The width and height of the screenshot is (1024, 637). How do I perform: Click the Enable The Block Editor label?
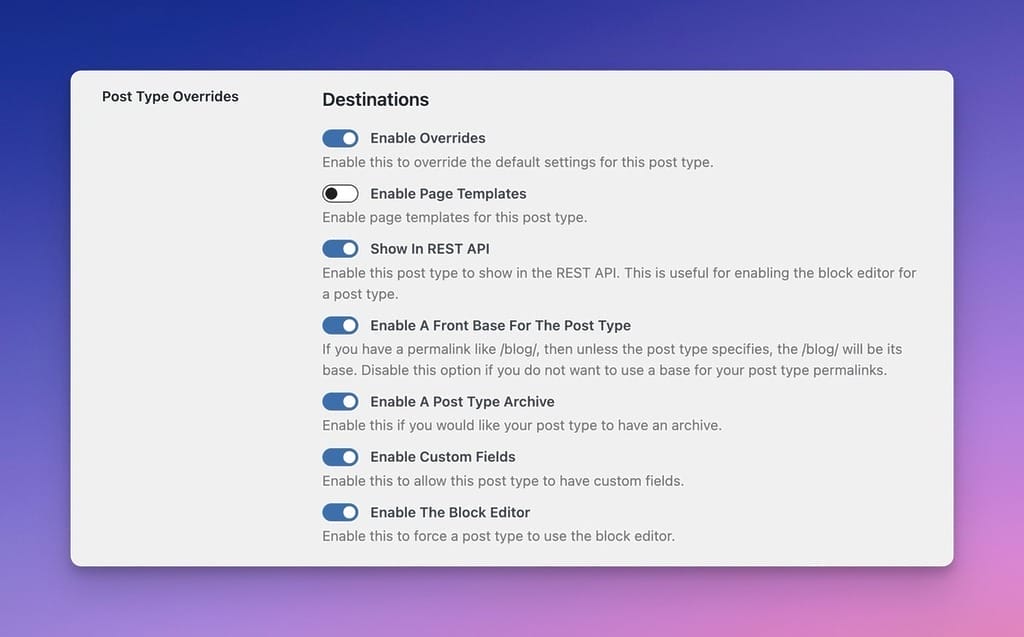449,512
